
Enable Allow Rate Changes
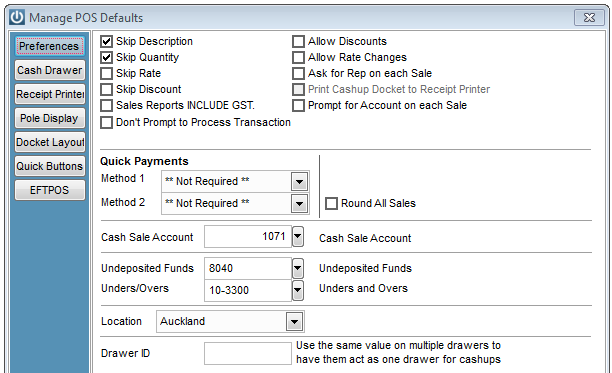(x=298, y=57)
